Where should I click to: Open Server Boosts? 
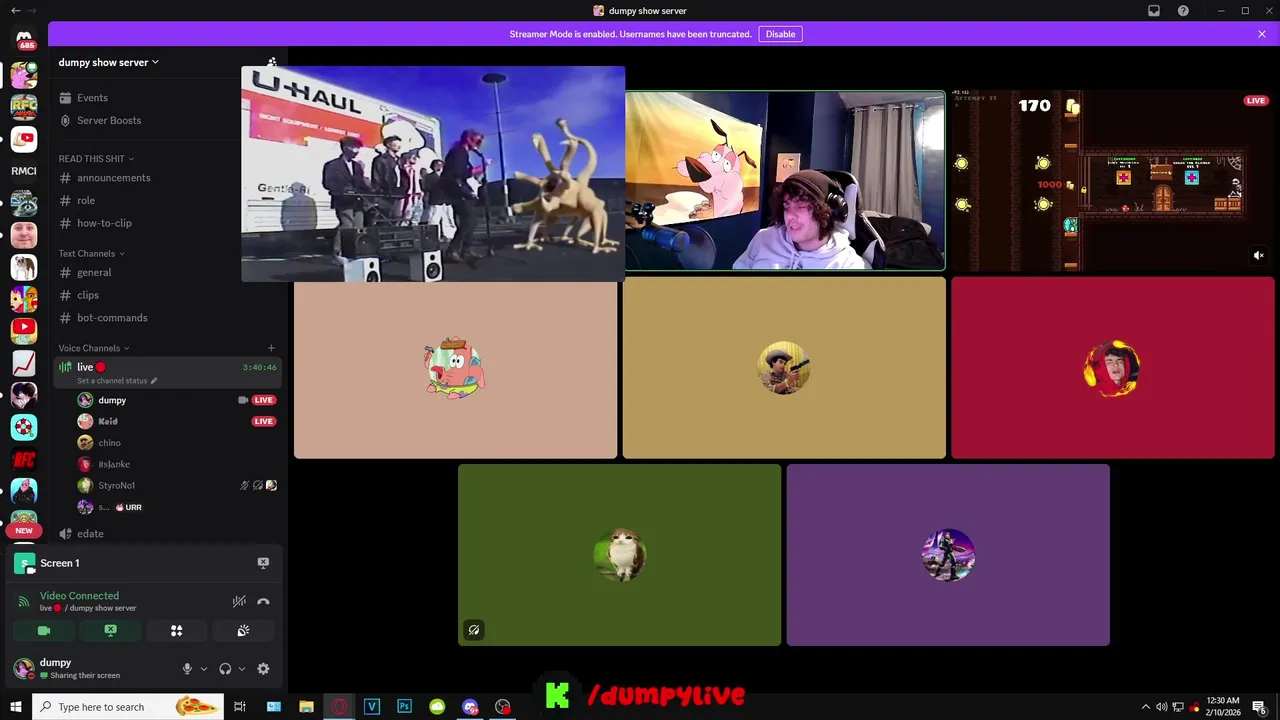point(108,120)
